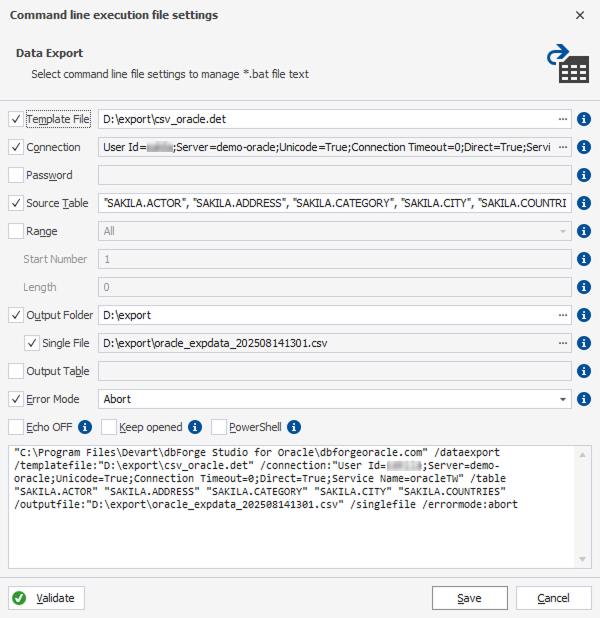This screenshot has height=618, width=600.
Task: Click the Start Number field
Action: tap(335, 259)
